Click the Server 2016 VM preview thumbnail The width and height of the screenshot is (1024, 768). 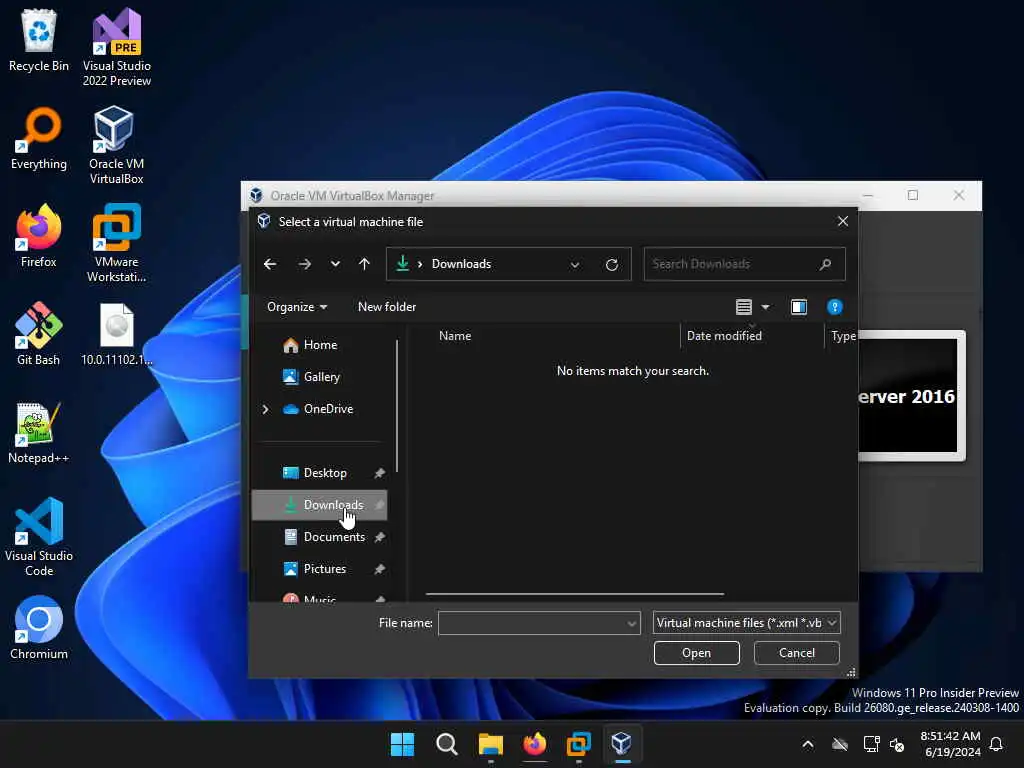click(x=910, y=396)
